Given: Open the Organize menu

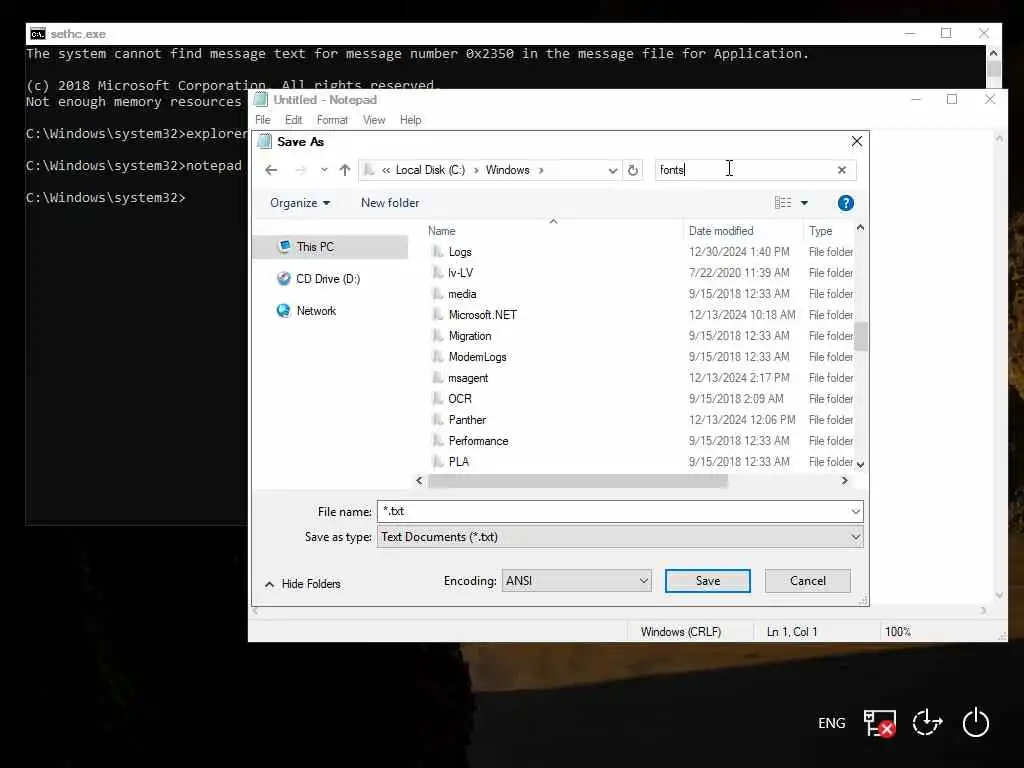Looking at the screenshot, I should tap(300, 203).
